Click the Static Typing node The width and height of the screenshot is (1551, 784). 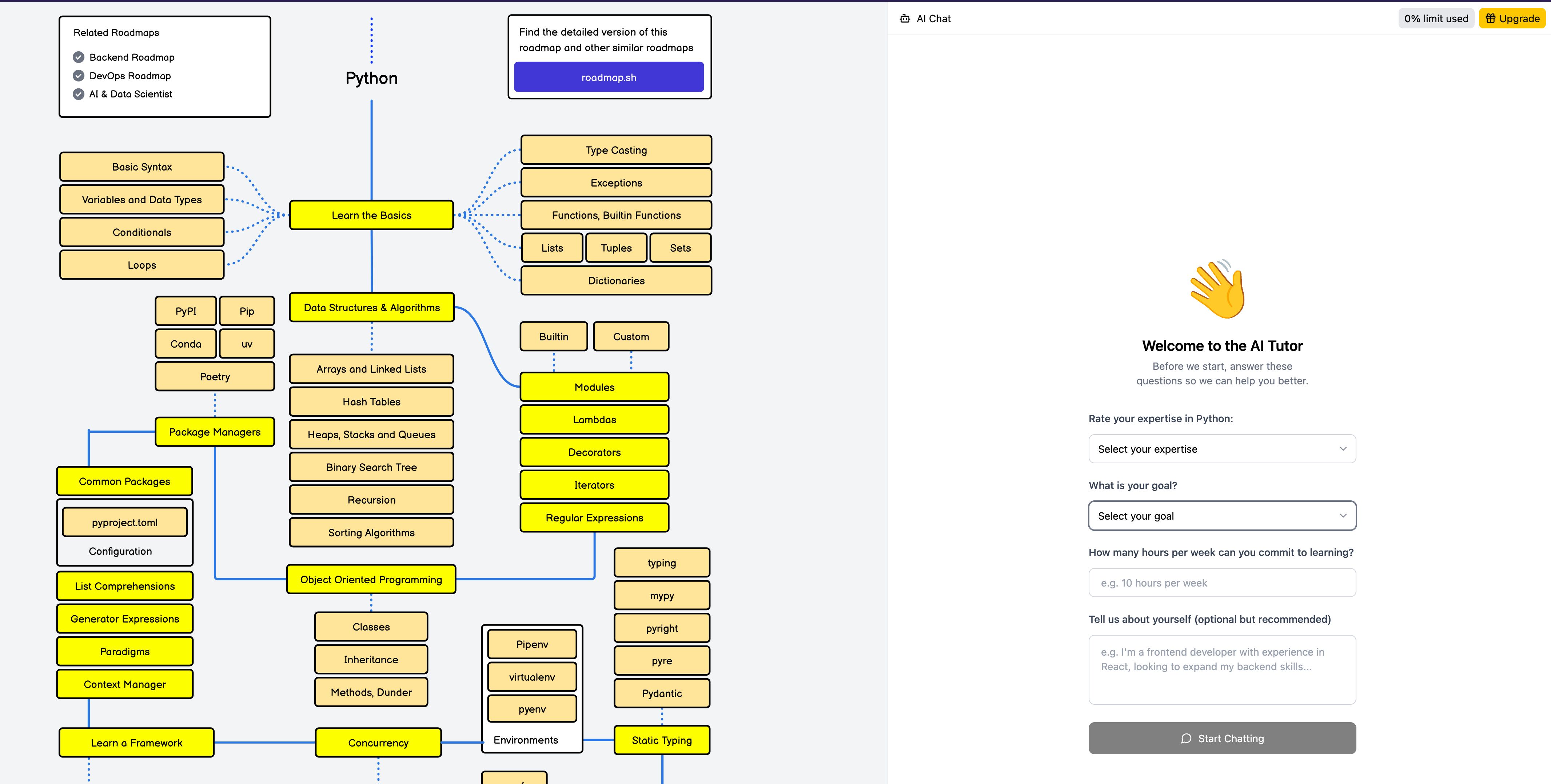coord(661,740)
